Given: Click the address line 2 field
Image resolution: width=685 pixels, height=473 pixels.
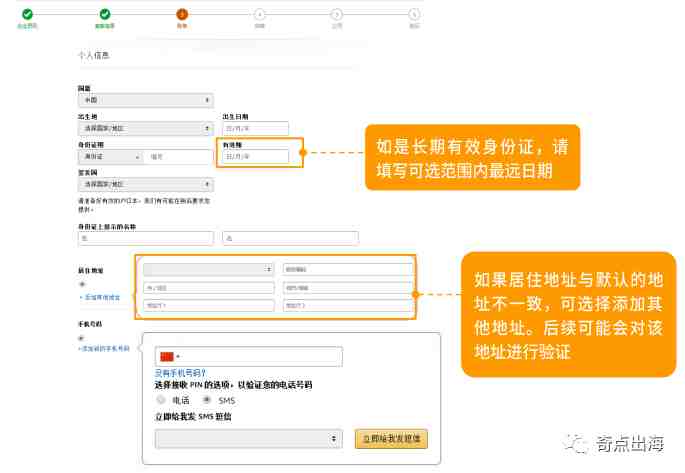Looking at the screenshot, I should click(x=348, y=305).
